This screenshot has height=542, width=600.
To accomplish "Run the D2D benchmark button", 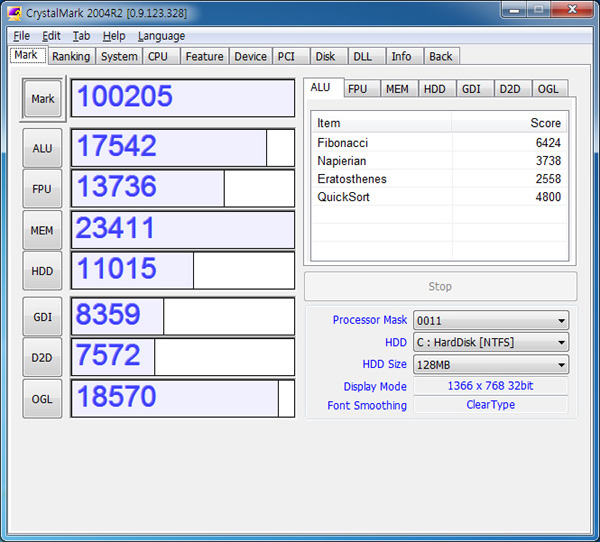I will [x=42, y=358].
